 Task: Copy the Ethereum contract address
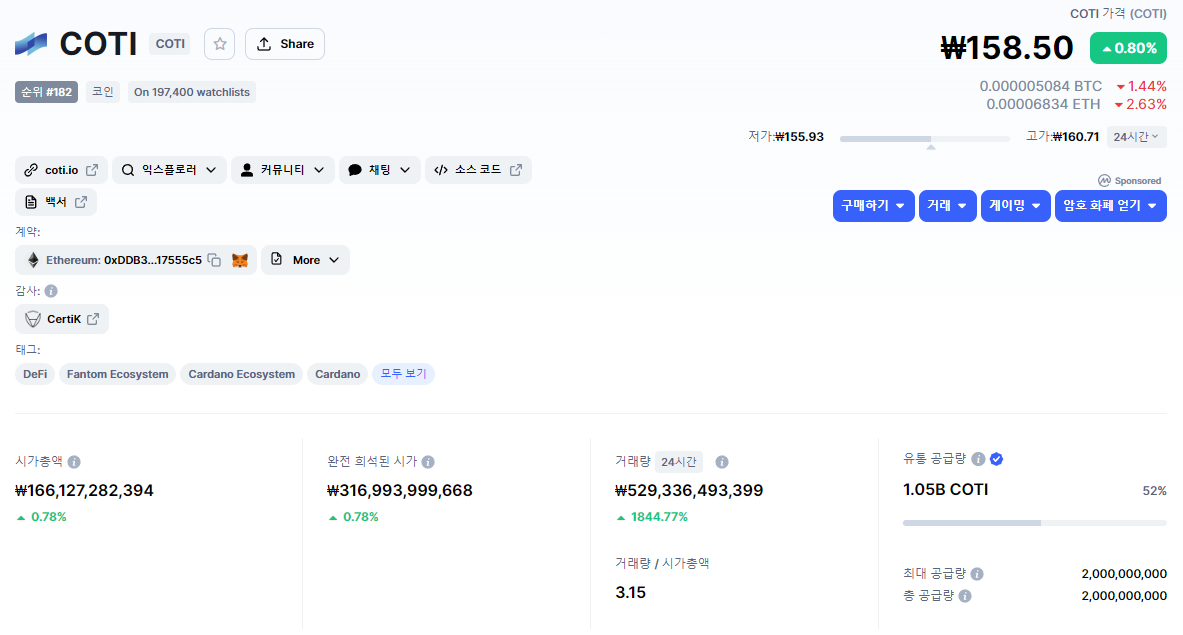click(x=214, y=260)
